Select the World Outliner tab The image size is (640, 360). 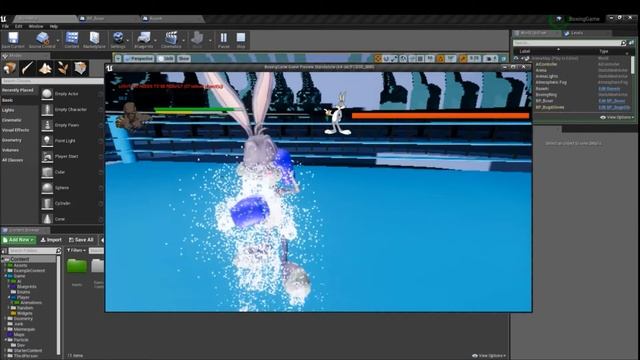(x=534, y=33)
